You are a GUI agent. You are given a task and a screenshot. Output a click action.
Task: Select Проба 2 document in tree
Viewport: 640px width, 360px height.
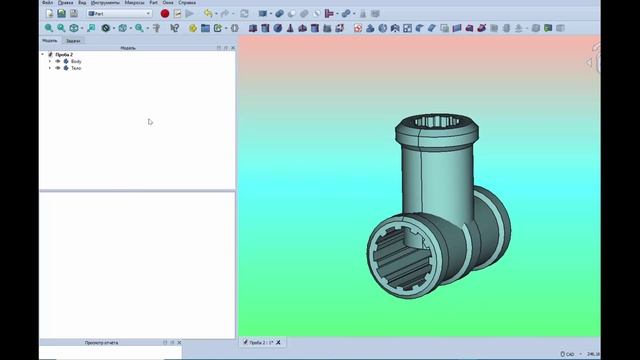click(64, 54)
